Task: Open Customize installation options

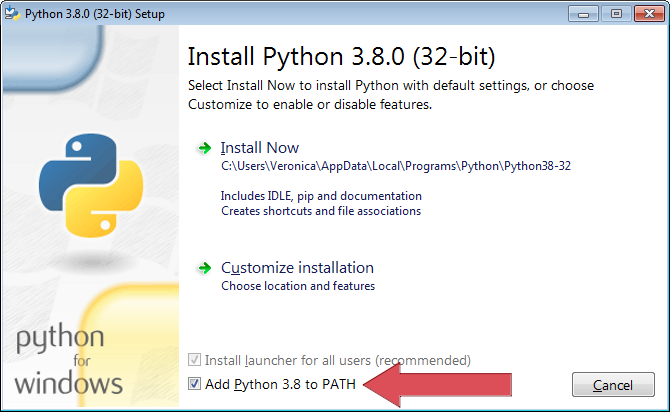Action: [x=297, y=268]
